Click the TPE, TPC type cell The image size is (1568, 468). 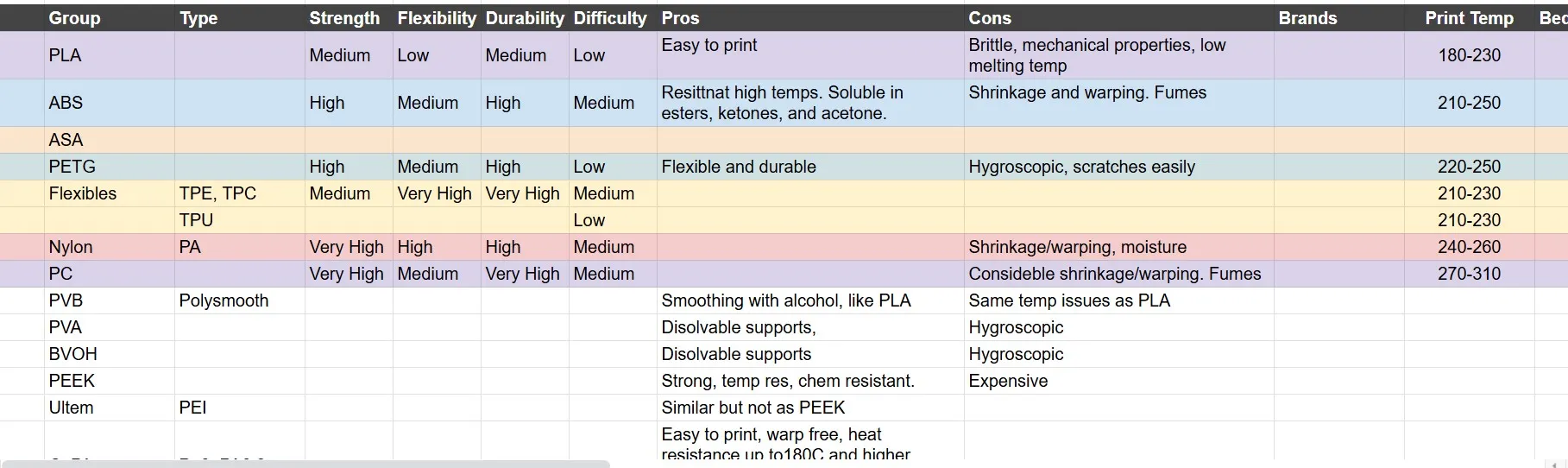pos(240,194)
